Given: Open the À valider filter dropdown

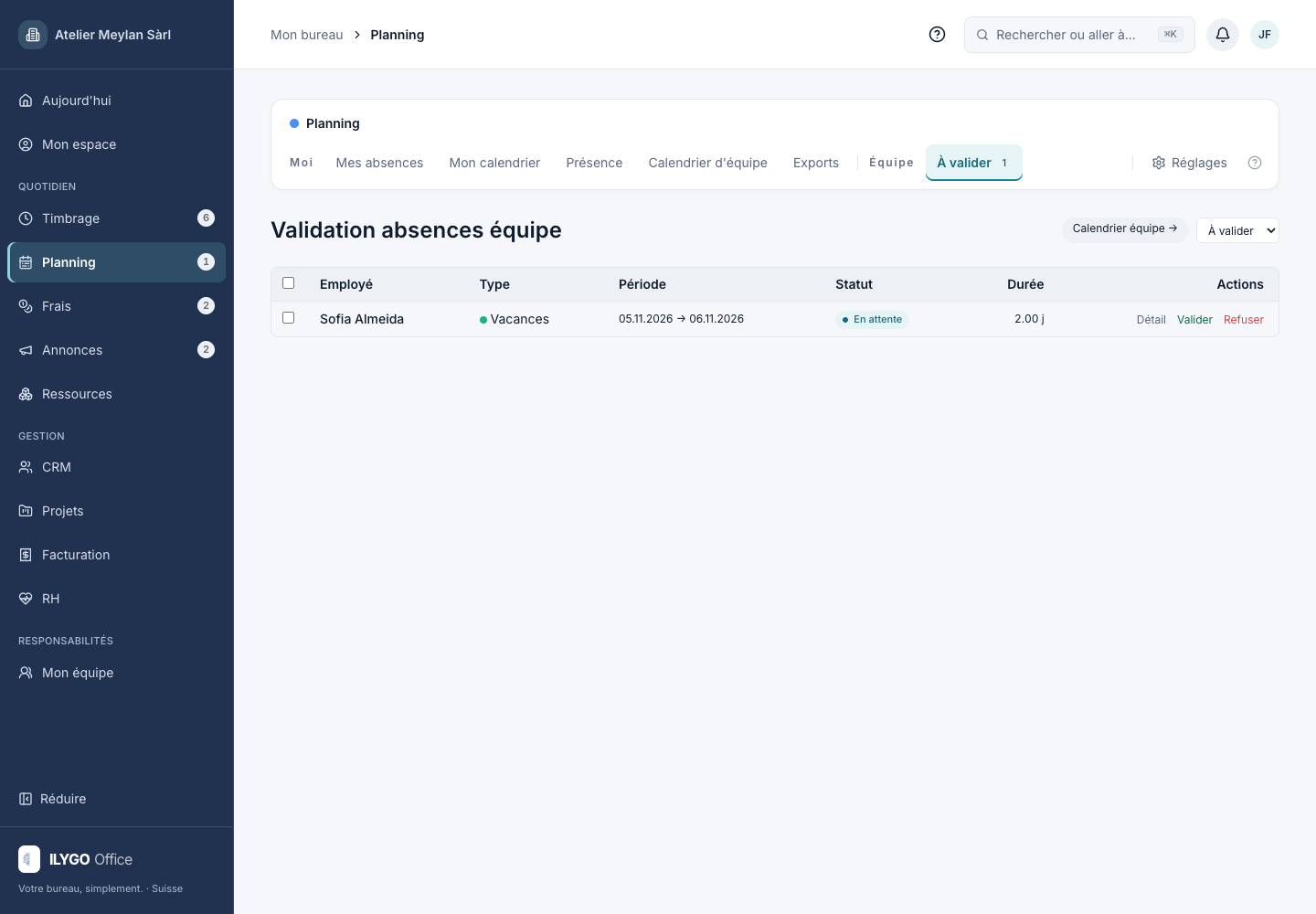Looking at the screenshot, I should [1237, 230].
